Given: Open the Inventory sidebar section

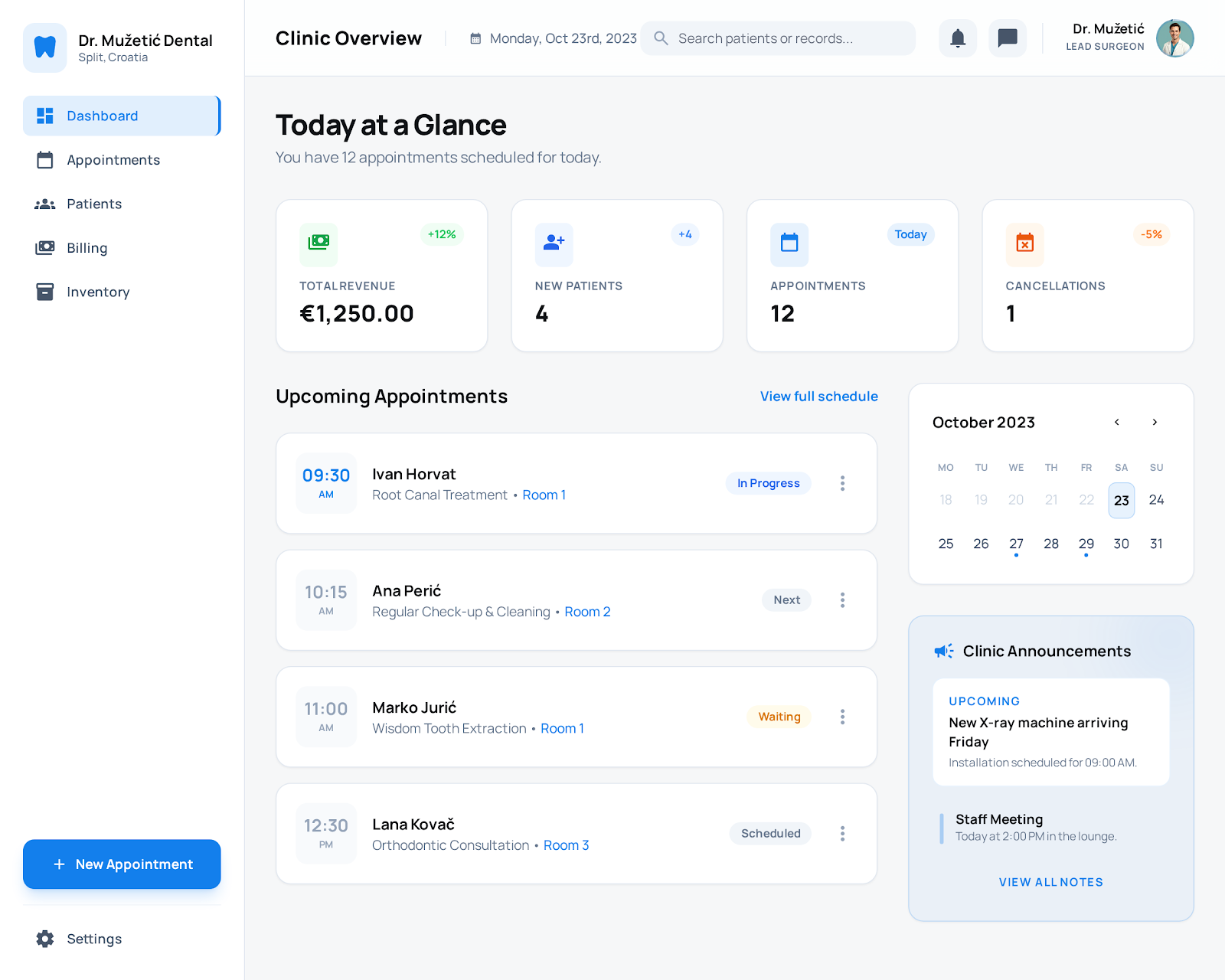Looking at the screenshot, I should click(98, 292).
